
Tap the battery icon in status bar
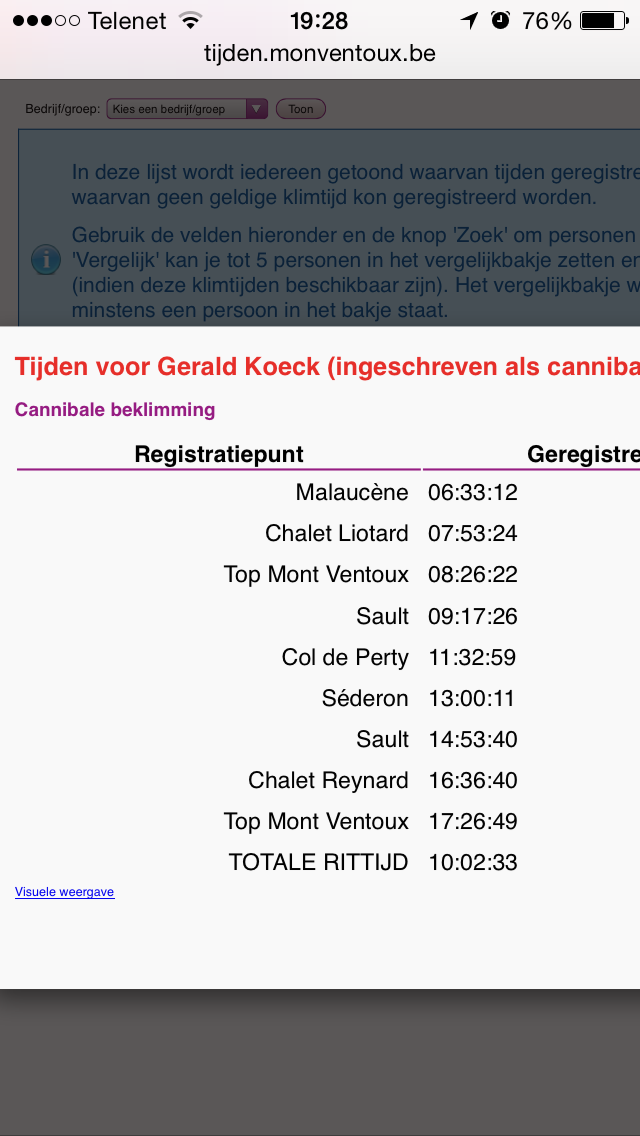(604, 21)
